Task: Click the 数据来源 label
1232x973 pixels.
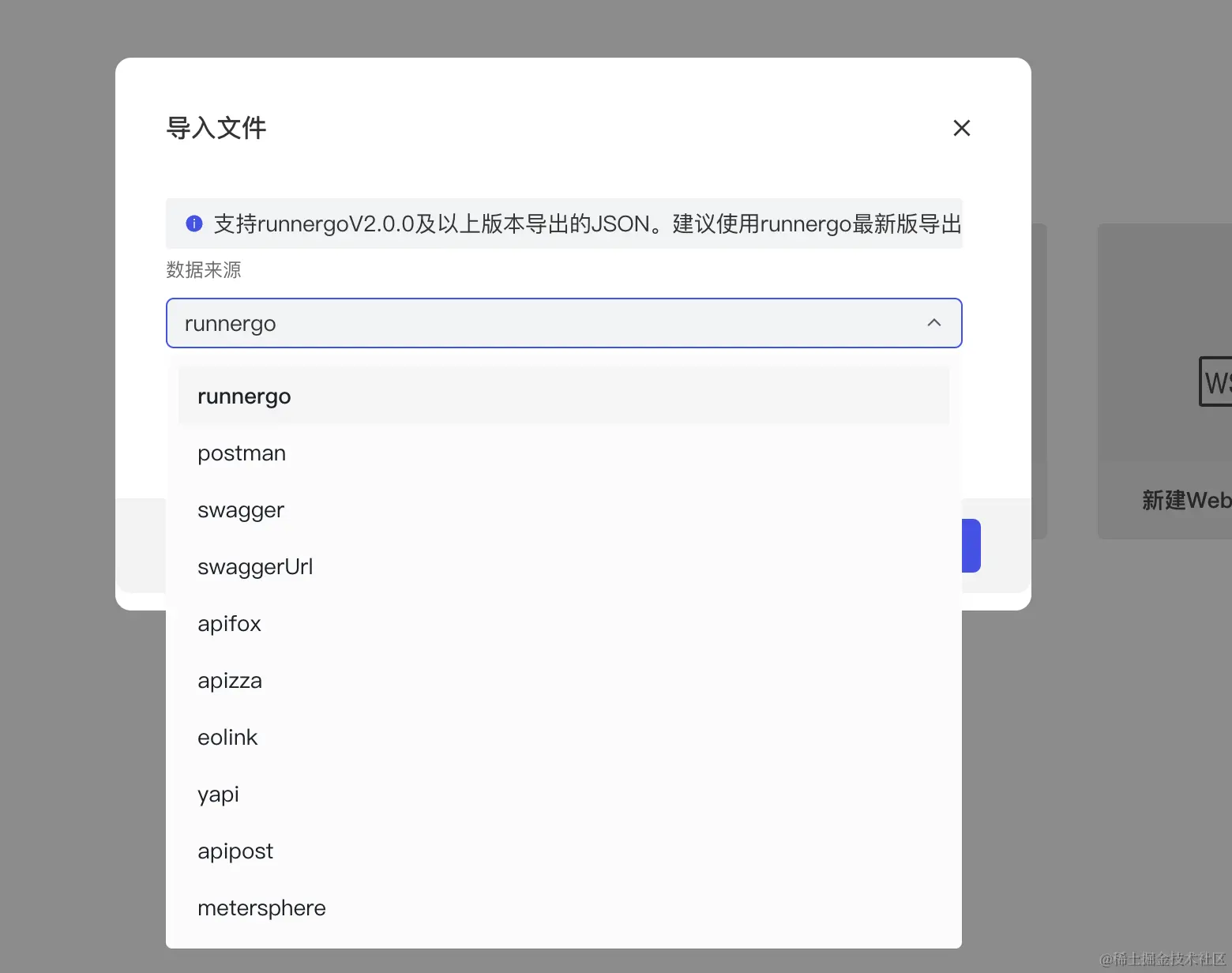Action: [204, 270]
